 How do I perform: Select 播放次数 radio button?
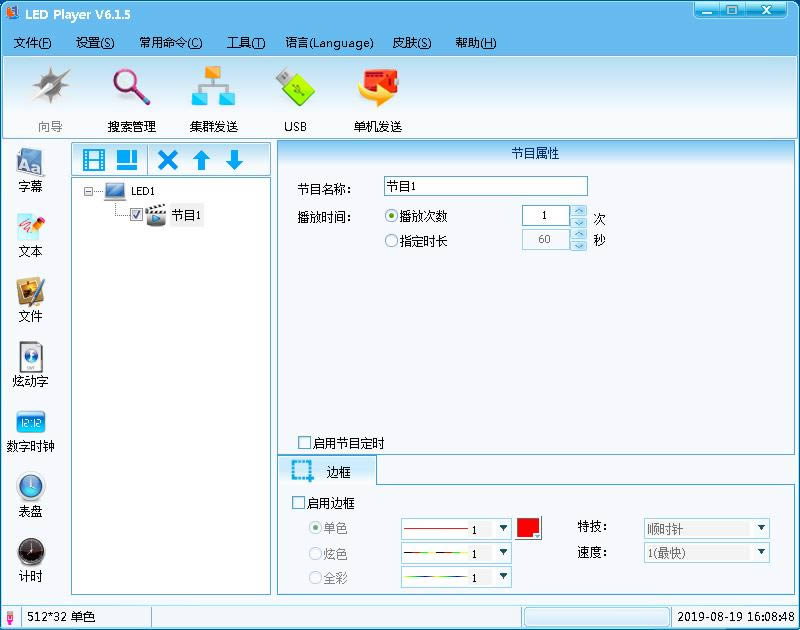[x=391, y=216]
